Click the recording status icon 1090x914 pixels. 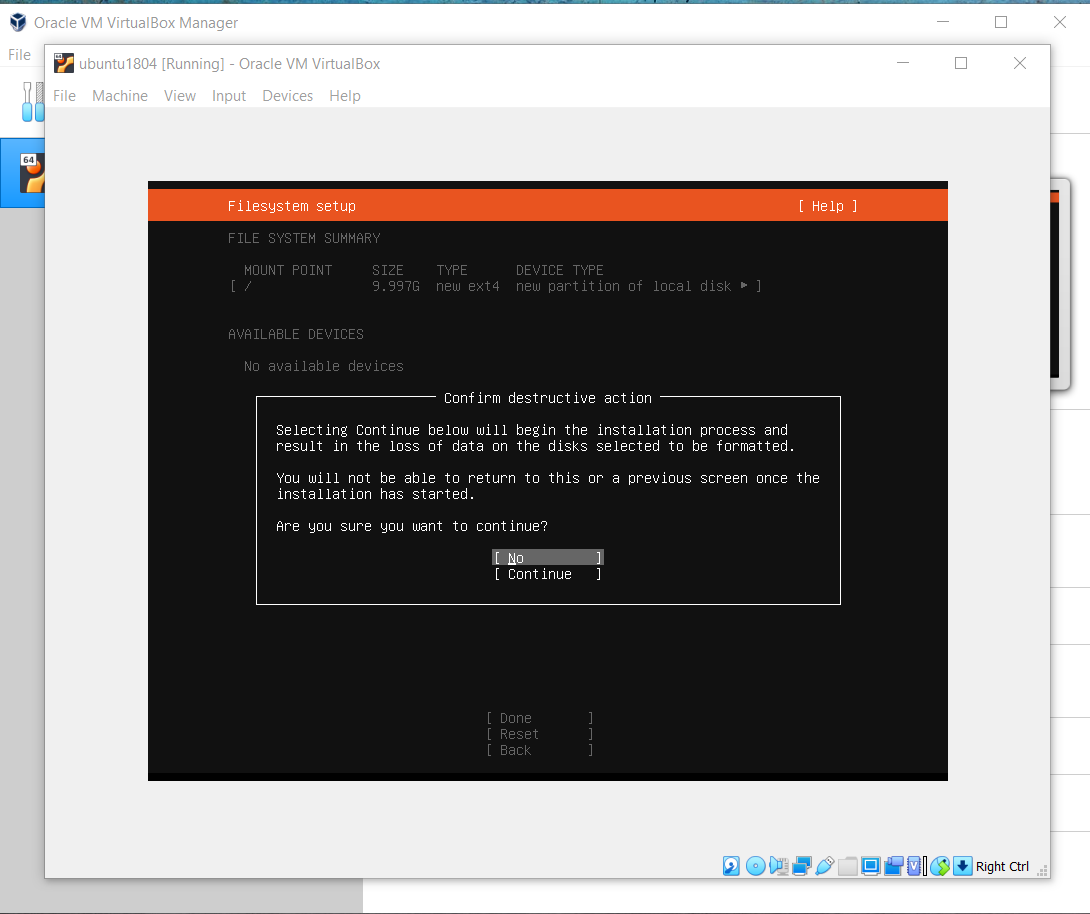pyautogui.click(x=894, y=866)
